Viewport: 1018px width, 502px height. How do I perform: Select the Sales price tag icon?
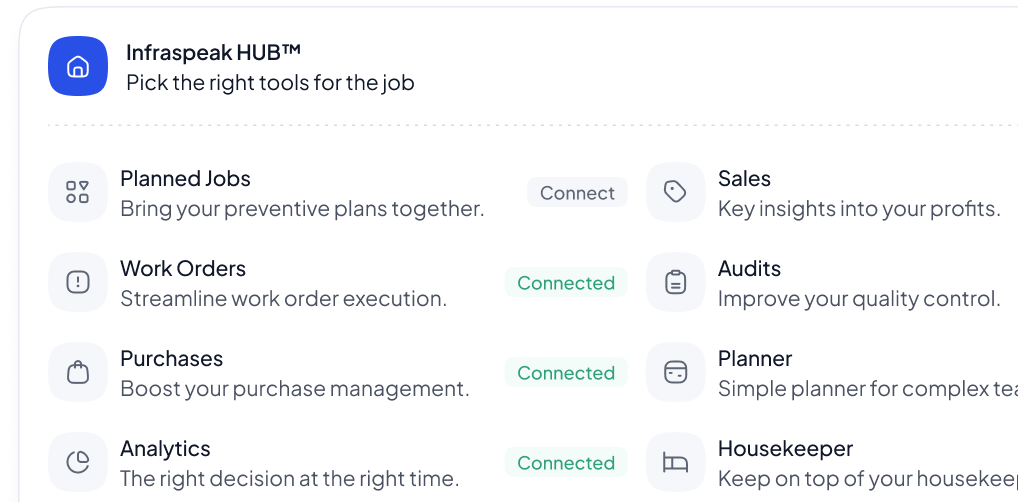coord(675,192)
